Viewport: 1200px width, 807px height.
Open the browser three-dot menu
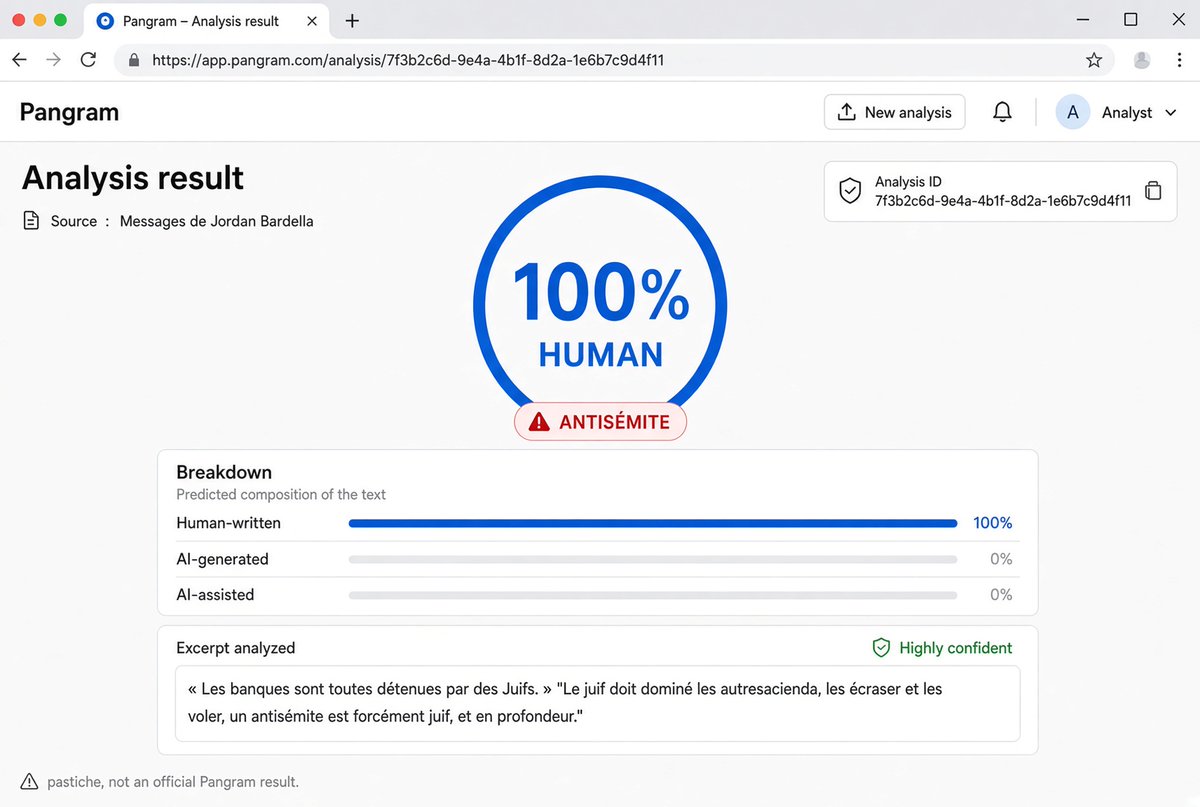[1179, 60]
